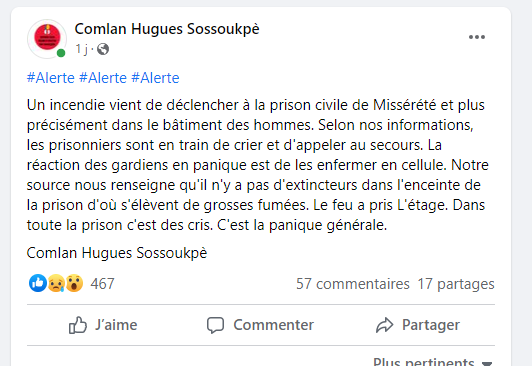View the 467 reactions count

(102, 284)
